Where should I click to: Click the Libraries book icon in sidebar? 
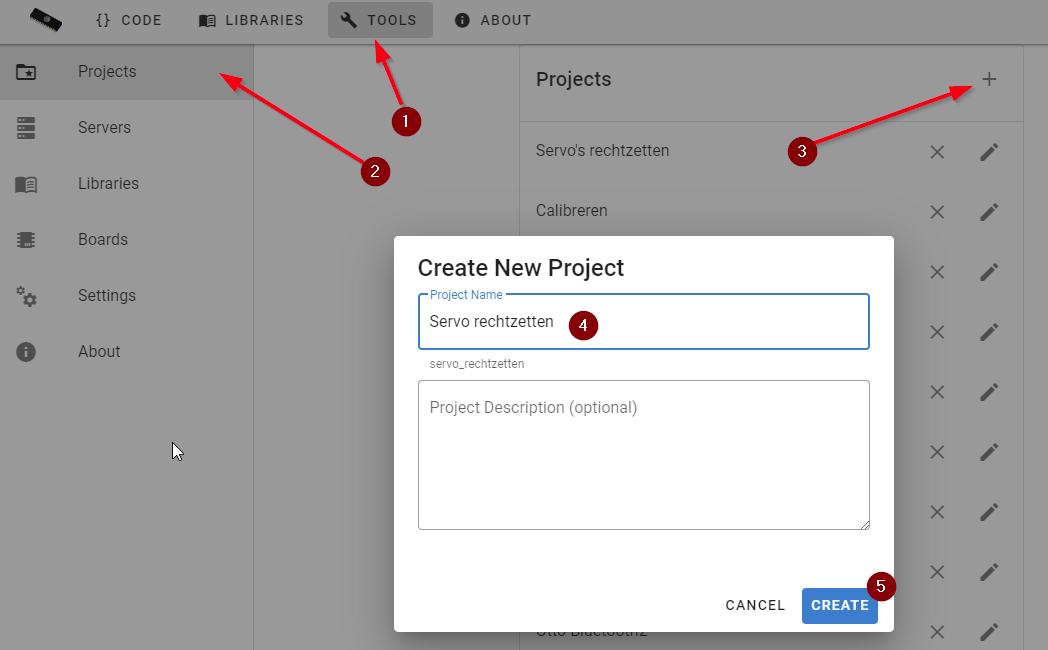(26, 184)
